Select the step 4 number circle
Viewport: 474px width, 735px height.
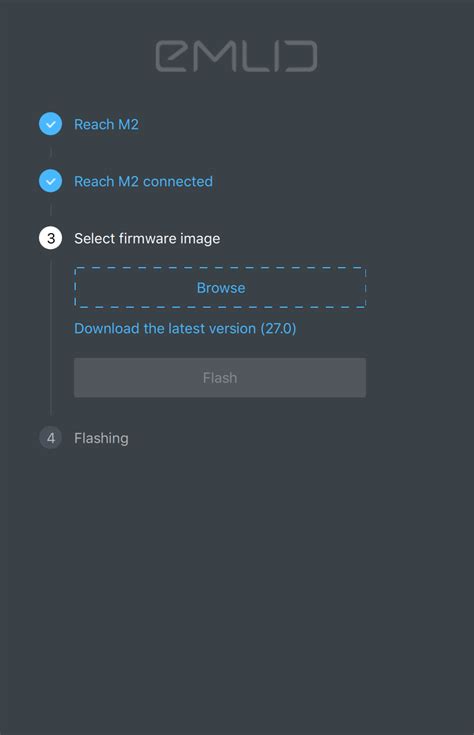tap(51, 438)
